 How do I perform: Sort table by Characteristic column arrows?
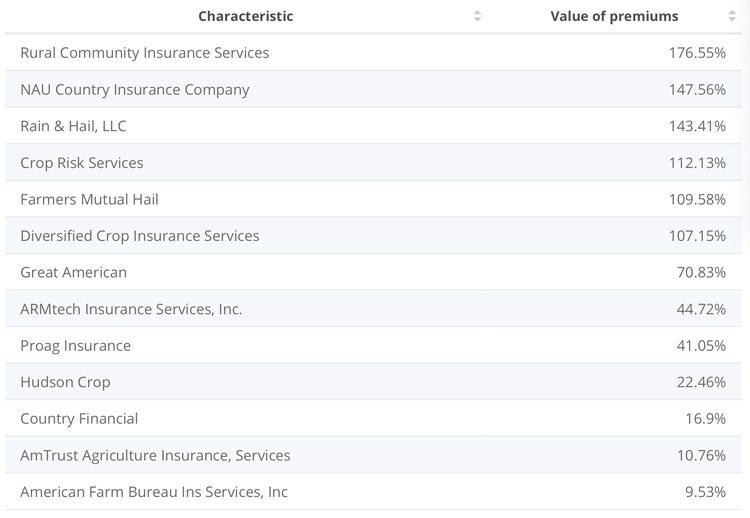tap(477, 16)
